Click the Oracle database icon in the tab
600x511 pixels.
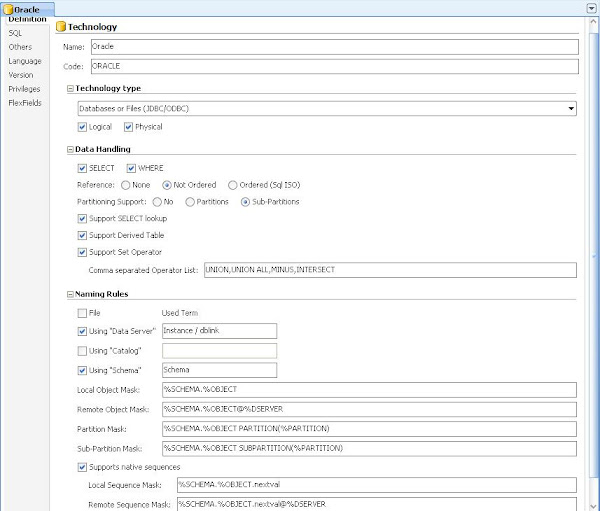8,9
